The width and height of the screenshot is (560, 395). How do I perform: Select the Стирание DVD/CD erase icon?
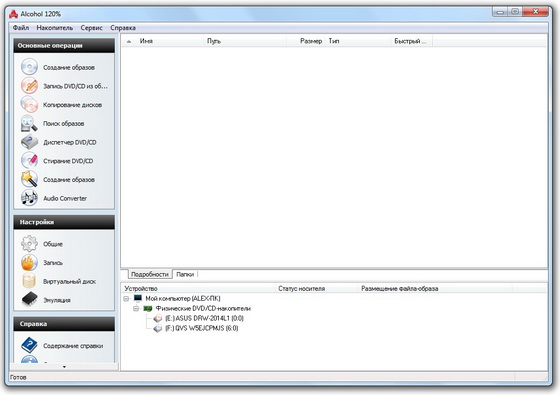click(x=29, y=161)
